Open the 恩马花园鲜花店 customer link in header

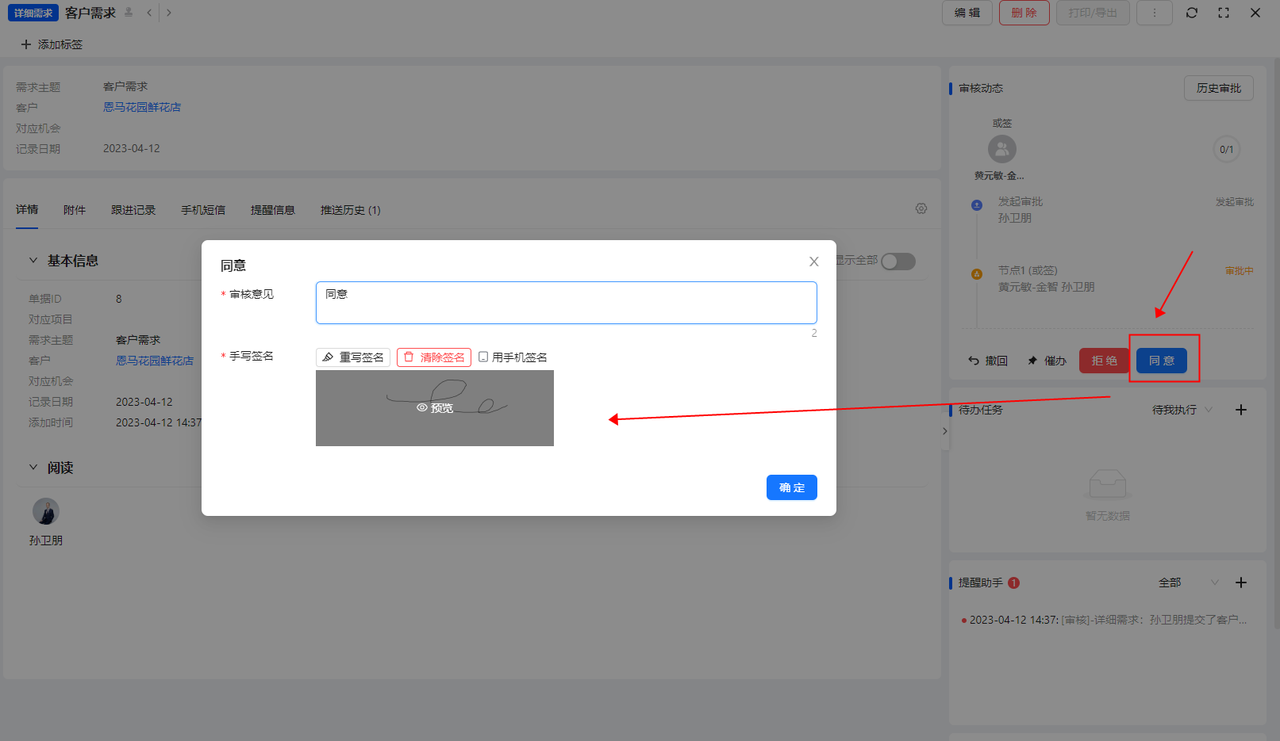pos(142,107)
